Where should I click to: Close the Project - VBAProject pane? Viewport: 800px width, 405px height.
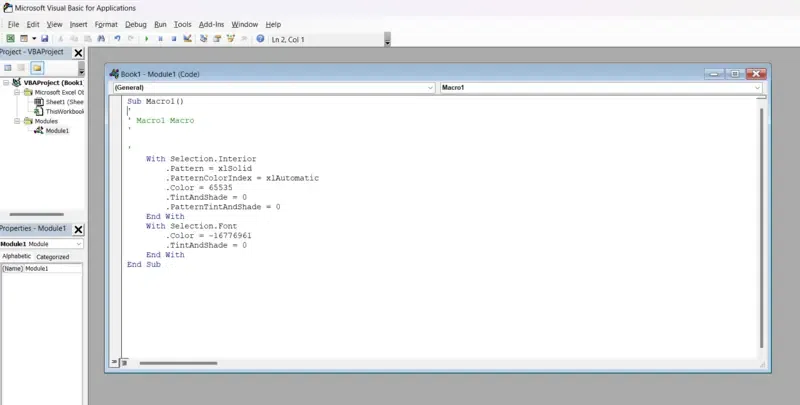(78, 53)
